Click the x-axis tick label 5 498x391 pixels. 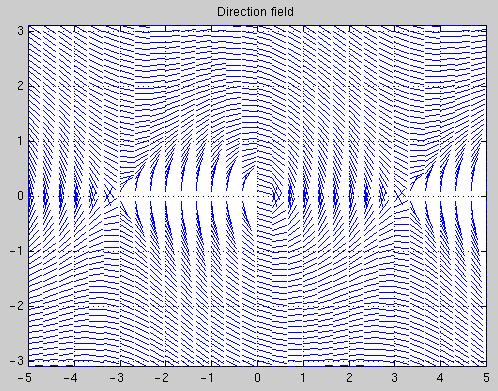click(486, 378)
